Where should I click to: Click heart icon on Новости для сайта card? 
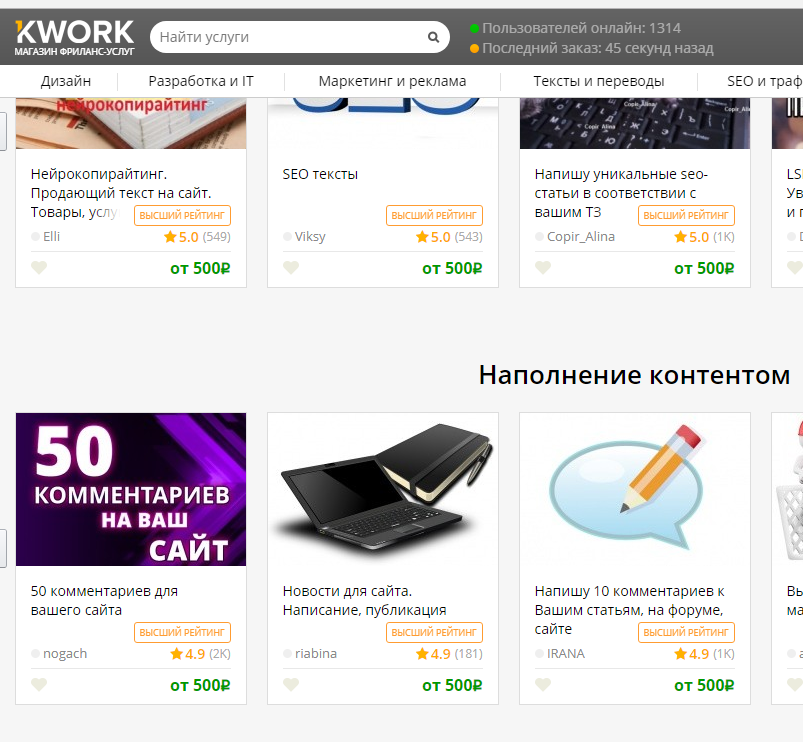(x=291, y=684)
